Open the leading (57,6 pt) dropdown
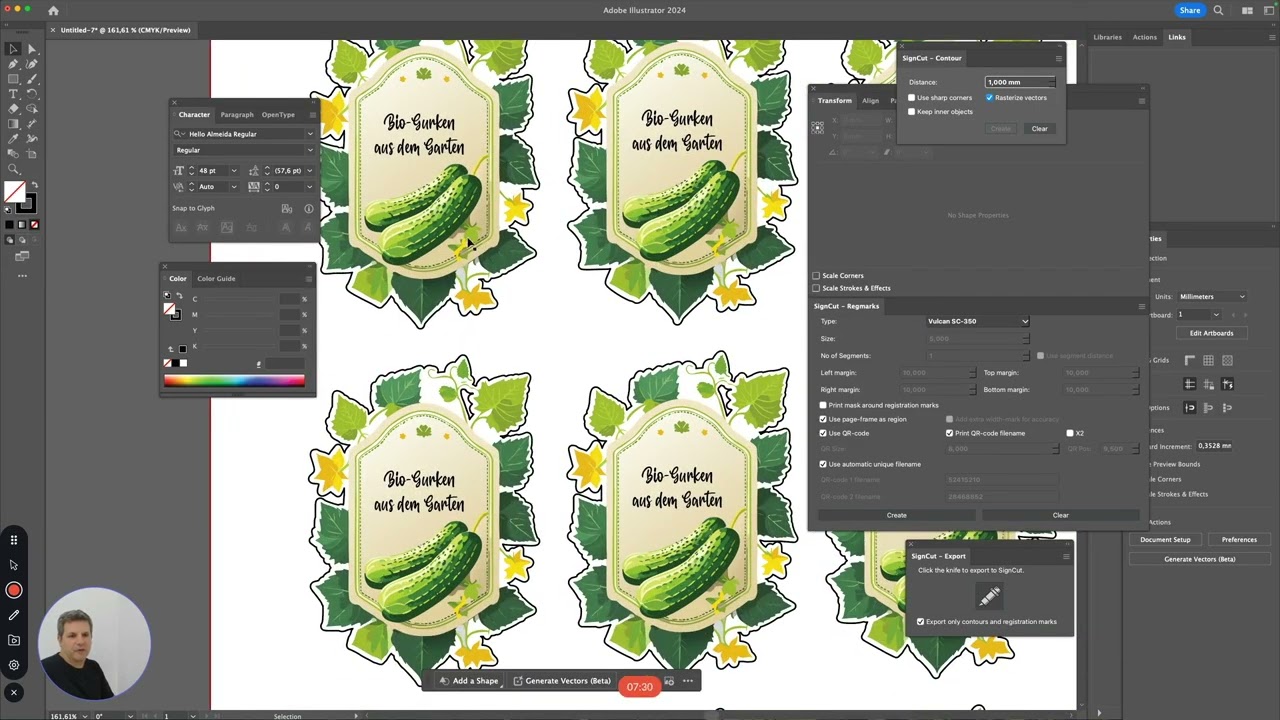Viewport: 1280px width, 720px height. [309, 171]
